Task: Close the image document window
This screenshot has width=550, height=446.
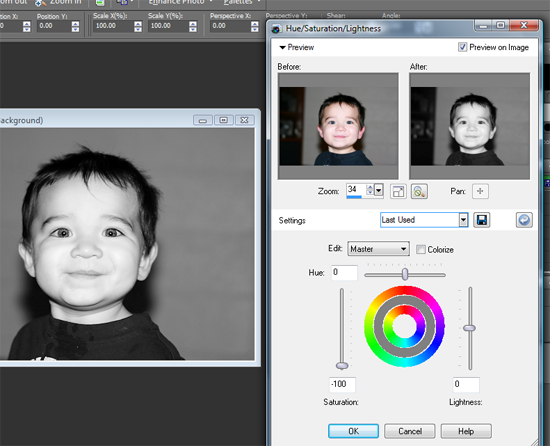Action: (x=244, y=120)
